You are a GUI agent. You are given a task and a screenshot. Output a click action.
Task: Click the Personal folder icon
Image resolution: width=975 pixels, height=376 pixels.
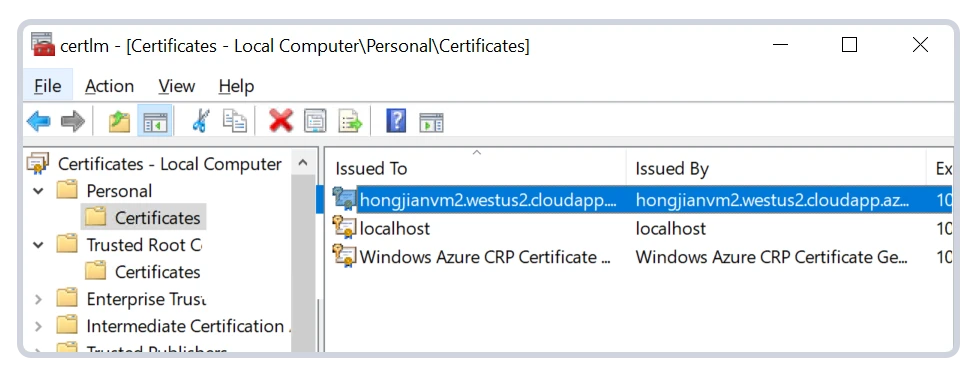tap(67, 190)
